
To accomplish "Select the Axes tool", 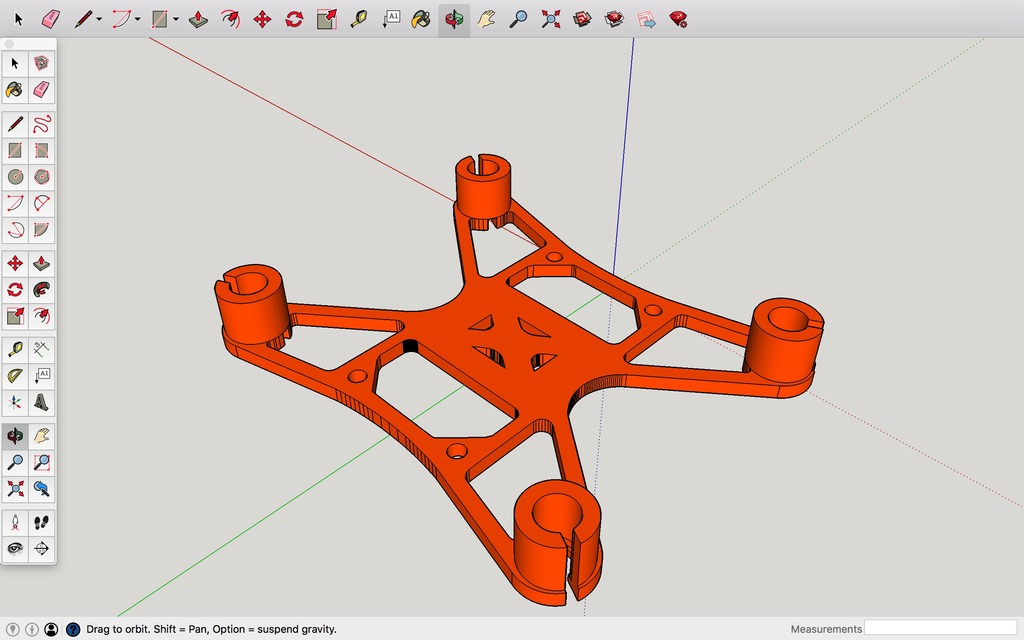I will [x=15, y=403].
